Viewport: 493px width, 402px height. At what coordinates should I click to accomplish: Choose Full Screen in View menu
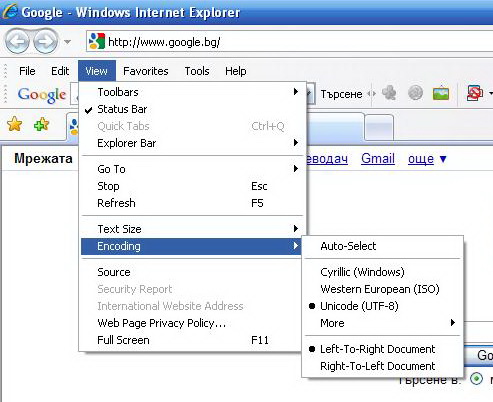coord(192,340)
